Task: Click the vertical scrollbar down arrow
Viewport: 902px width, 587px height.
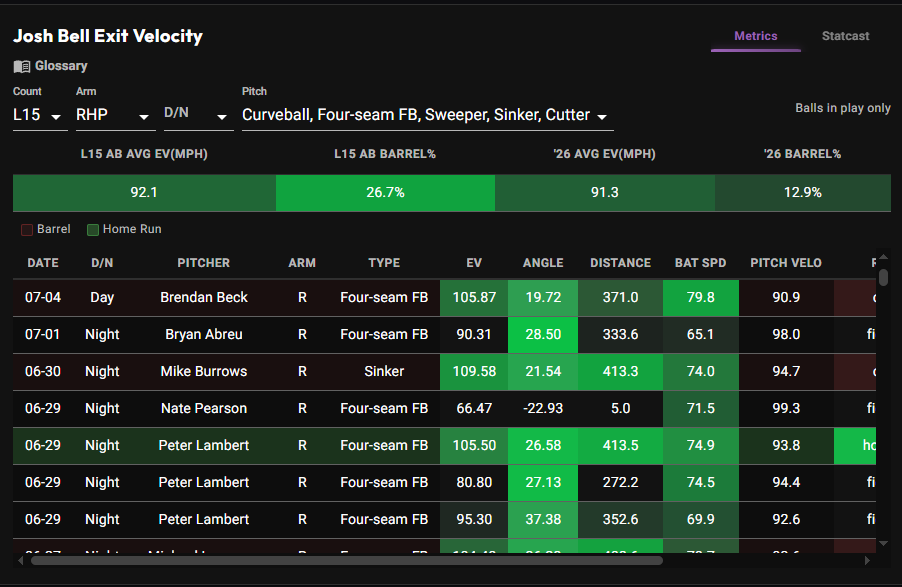Action: point(884,543)
